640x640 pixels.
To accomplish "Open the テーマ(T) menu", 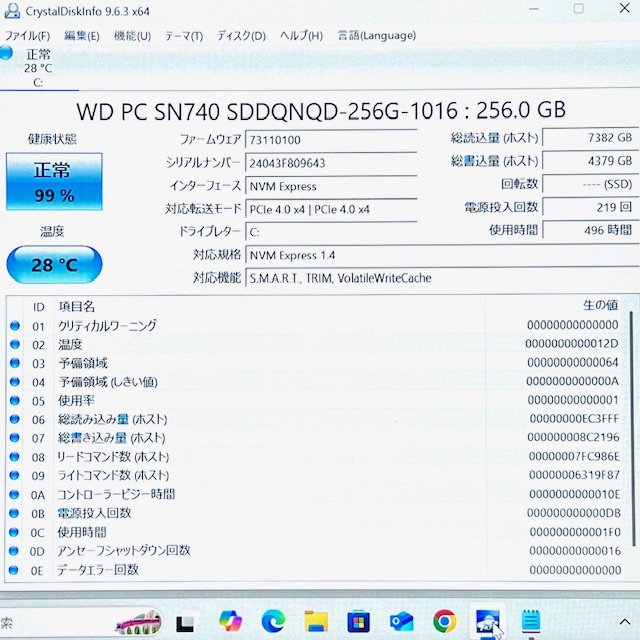I will (184, 36).
